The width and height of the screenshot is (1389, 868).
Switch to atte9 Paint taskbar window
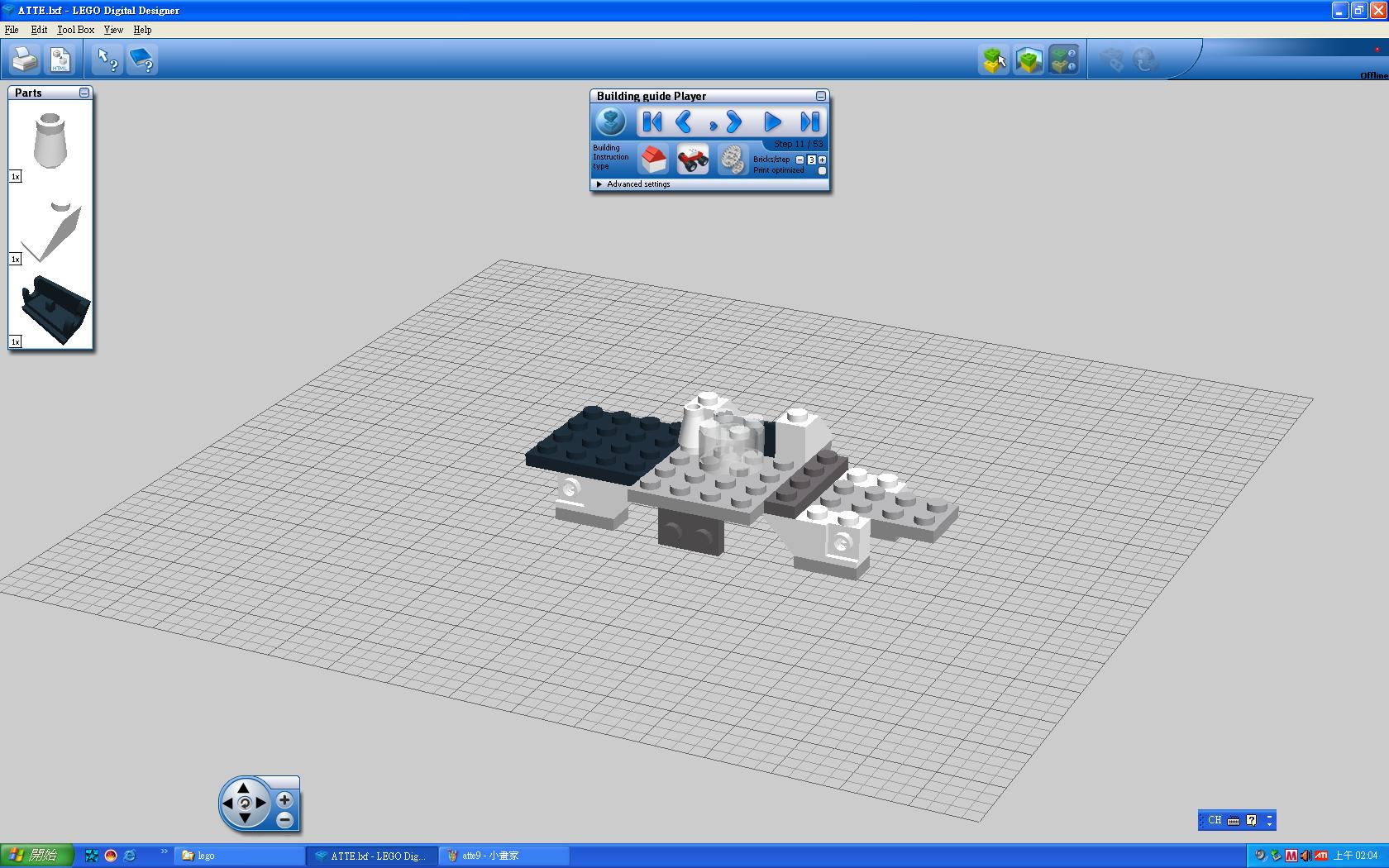[503, 856]
